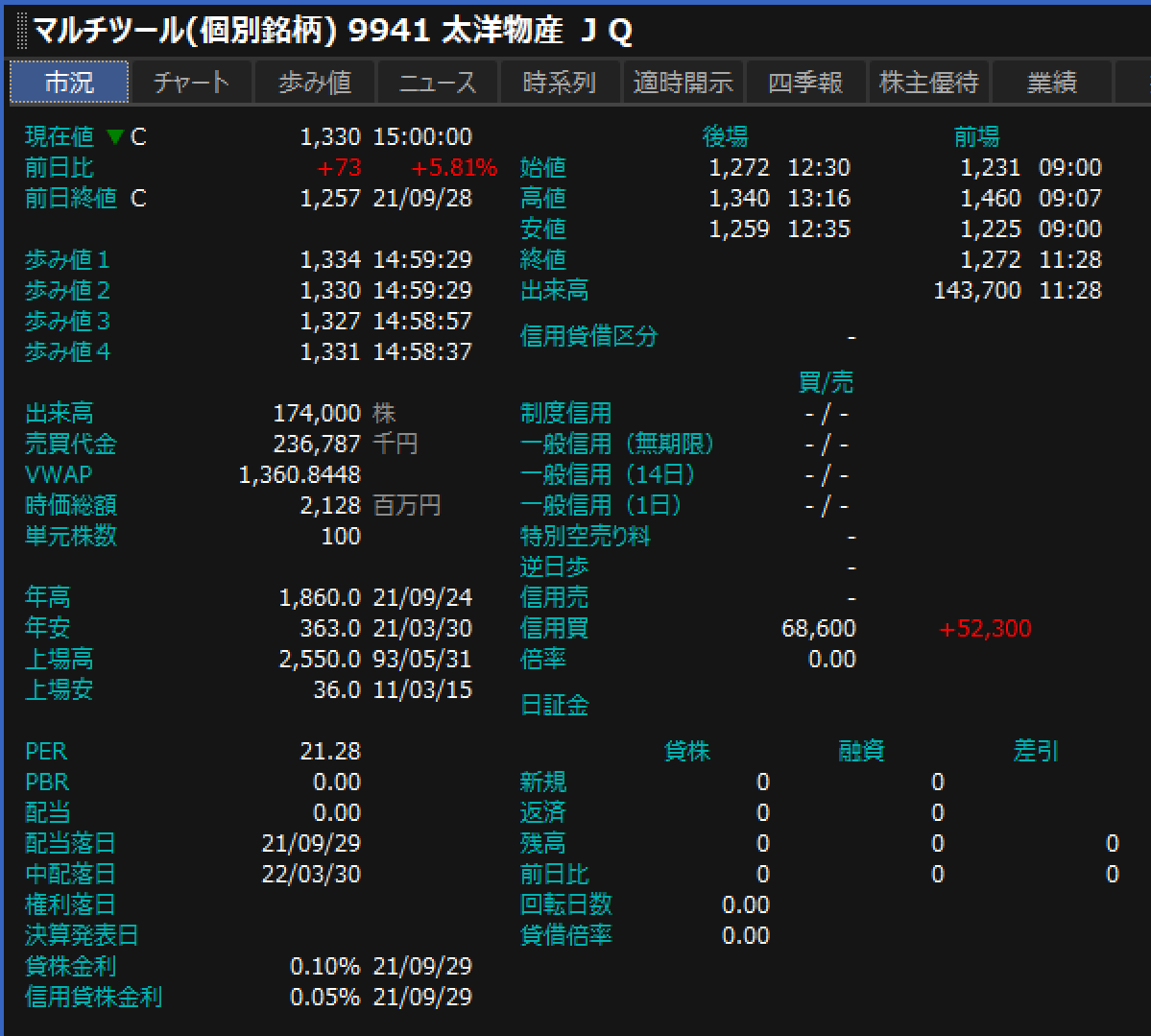Click the 一般信用（無期限） label
The width and height of the screenshot is (1151, 1036).
[x=616, y=445]
